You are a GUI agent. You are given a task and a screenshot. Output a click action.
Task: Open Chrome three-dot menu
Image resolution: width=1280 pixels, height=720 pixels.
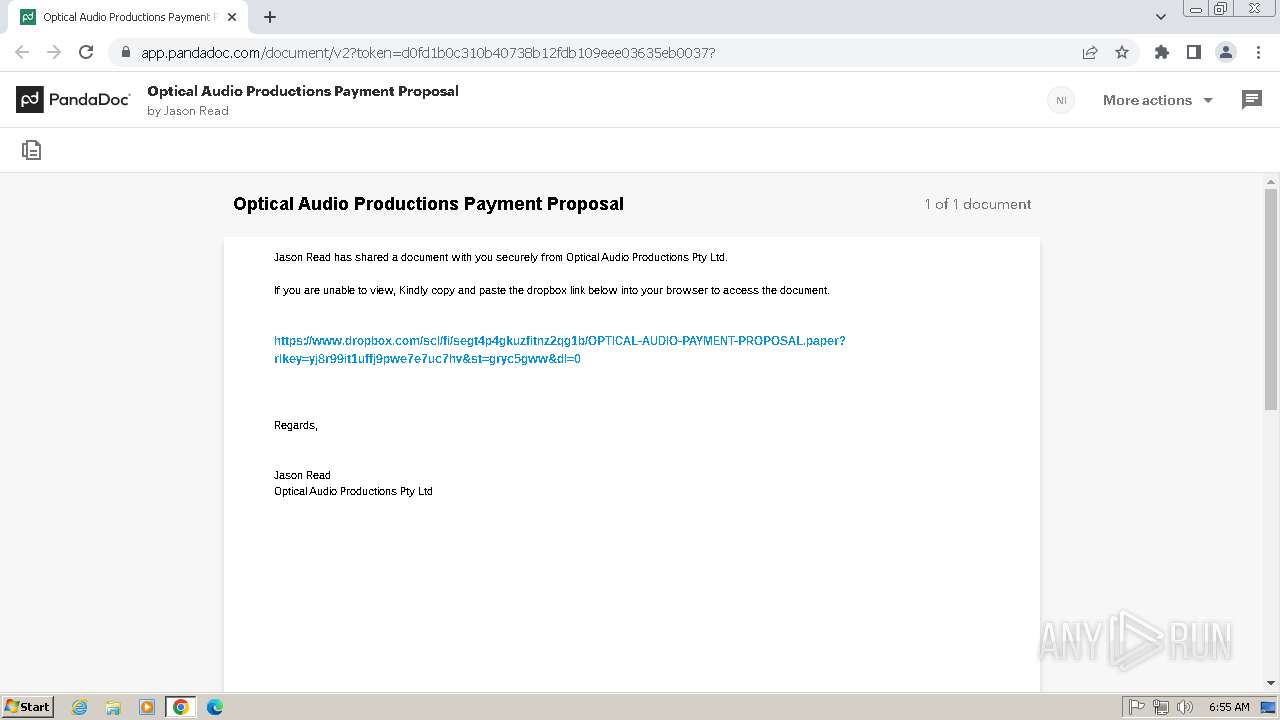pos(1258,52)
